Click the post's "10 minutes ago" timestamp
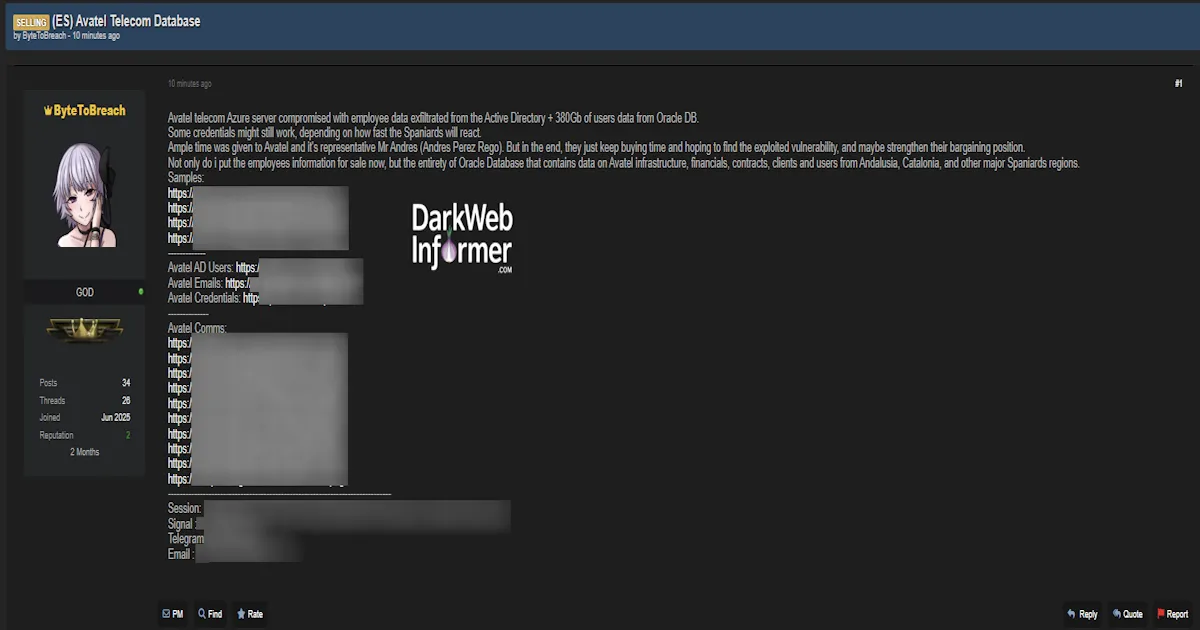The height and width of the screenshot is (630, 1200). (189, 84)
